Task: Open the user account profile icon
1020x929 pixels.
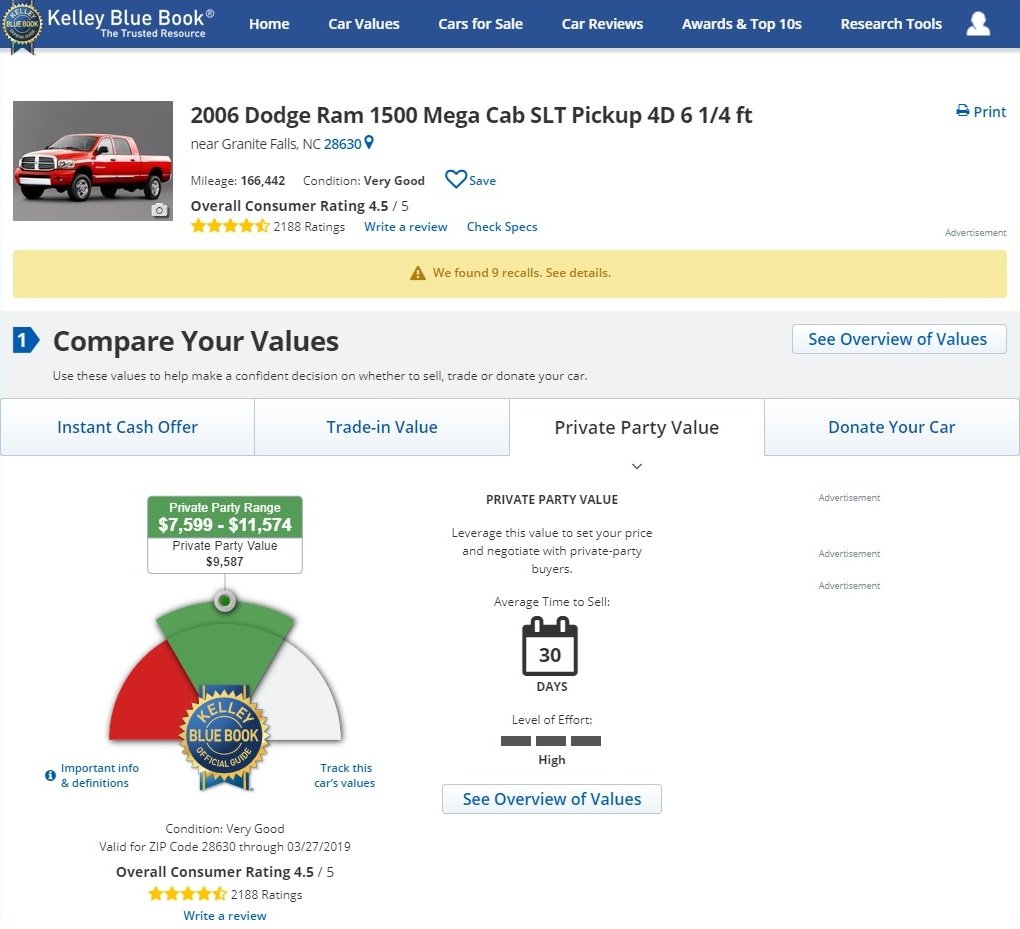Action: (x=978, y=24)
